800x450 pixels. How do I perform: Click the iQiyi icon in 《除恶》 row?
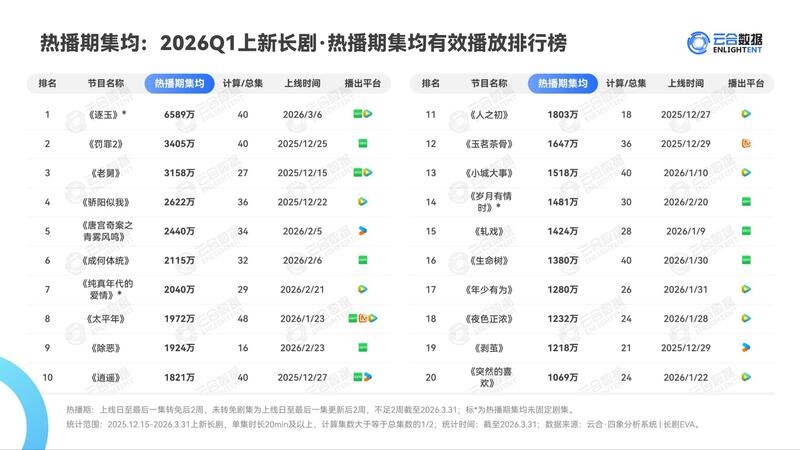(x=362, y=347)
